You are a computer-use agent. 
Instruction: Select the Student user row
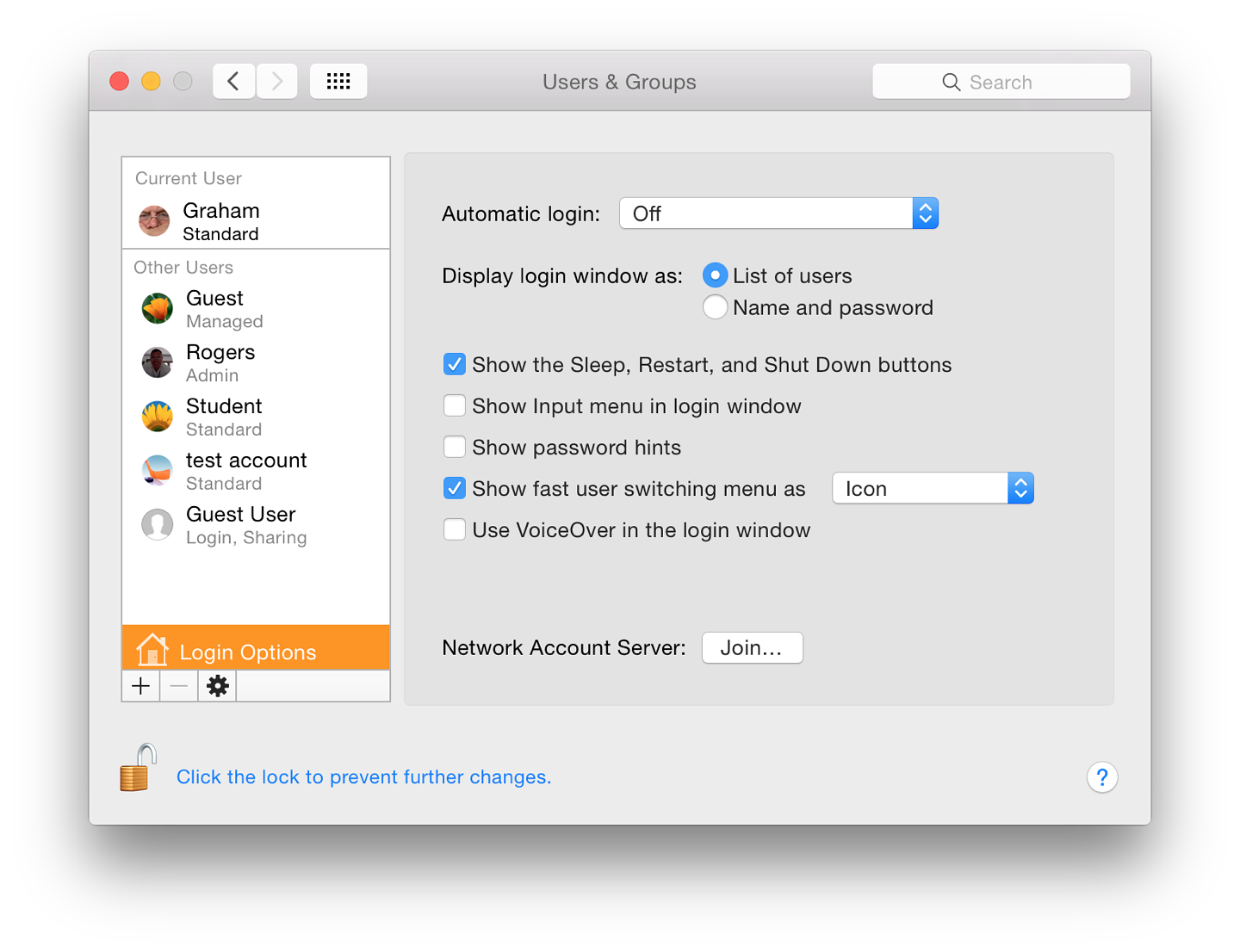(x=256, y=417)
